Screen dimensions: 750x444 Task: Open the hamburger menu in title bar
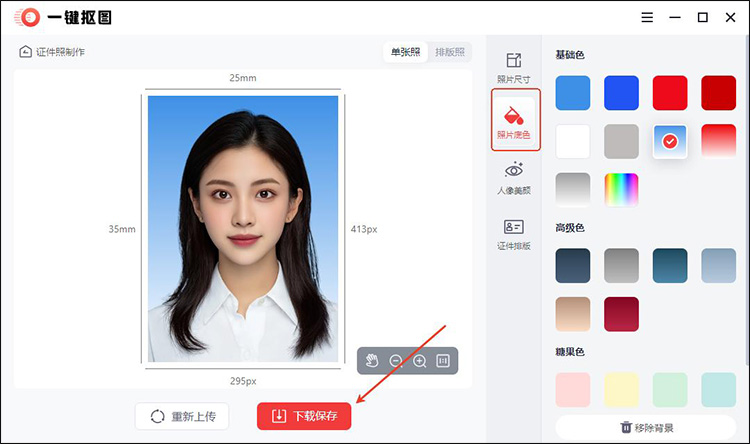pyautogui.click(x=647, y=18)
